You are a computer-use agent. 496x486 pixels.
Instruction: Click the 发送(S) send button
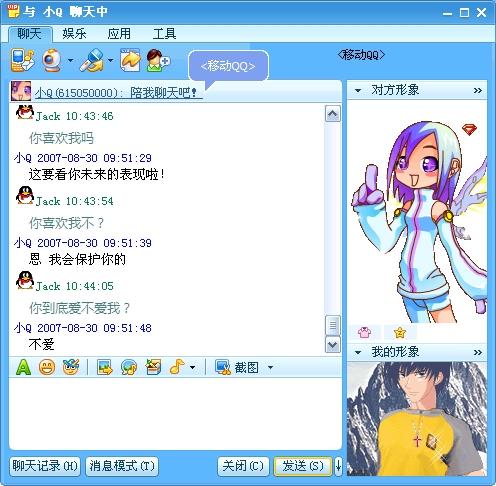click(x=303, y=465)
